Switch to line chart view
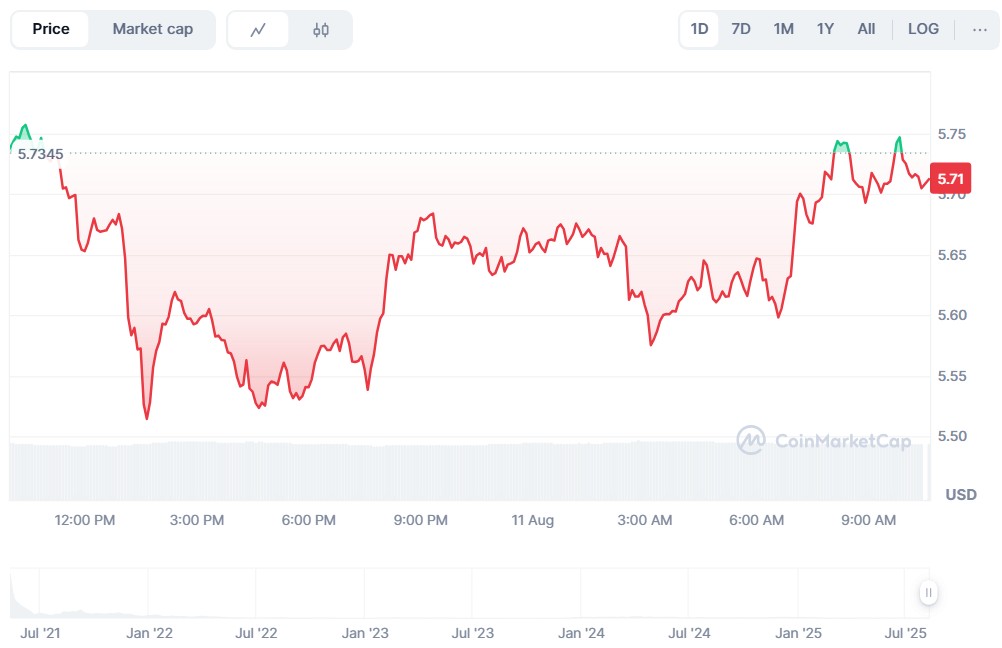Image resolution: width=1002 pixels, height=648 pixels. point(258,30)
